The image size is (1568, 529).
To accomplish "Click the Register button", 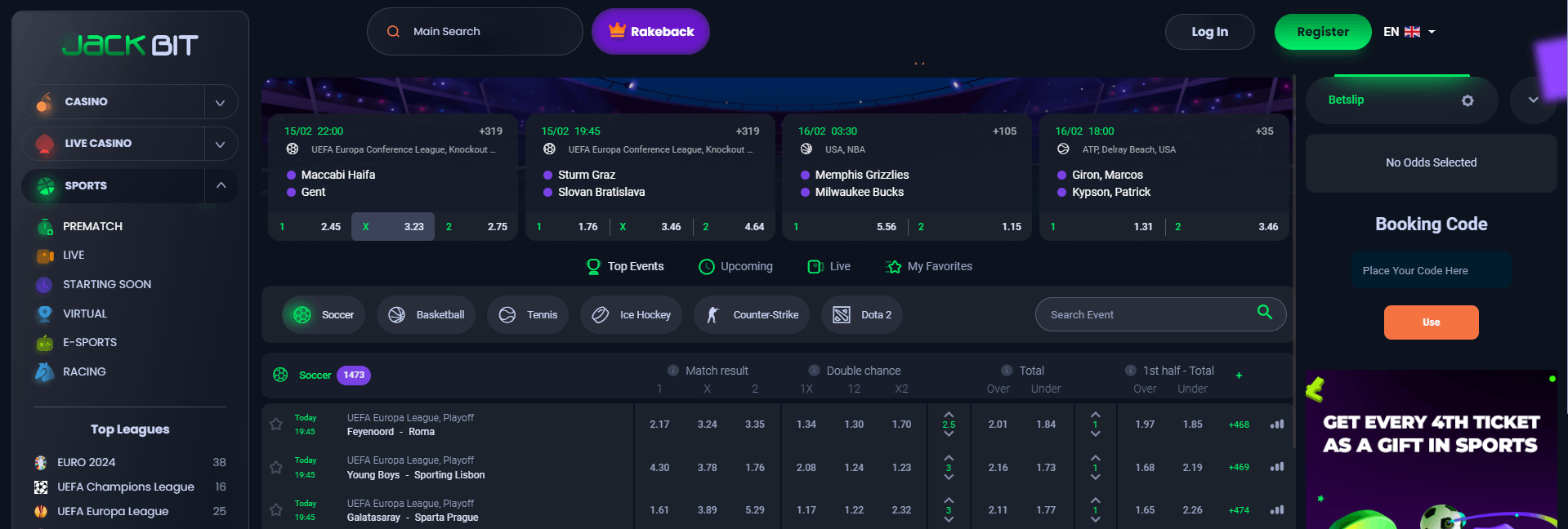I will [x=1323, y=32].
